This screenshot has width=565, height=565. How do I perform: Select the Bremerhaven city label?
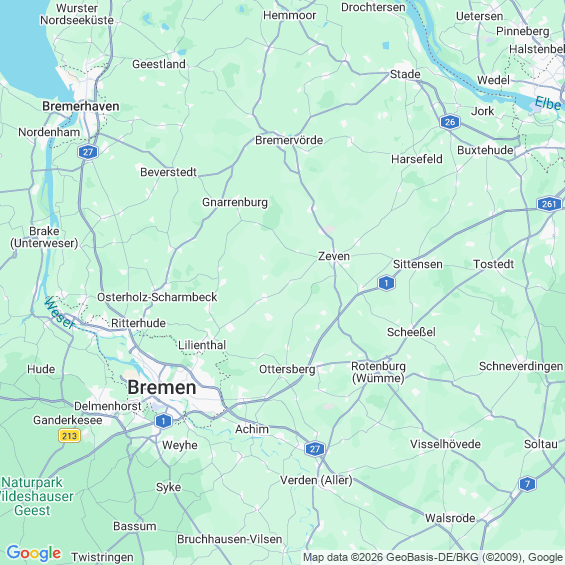tap(81, 106)
